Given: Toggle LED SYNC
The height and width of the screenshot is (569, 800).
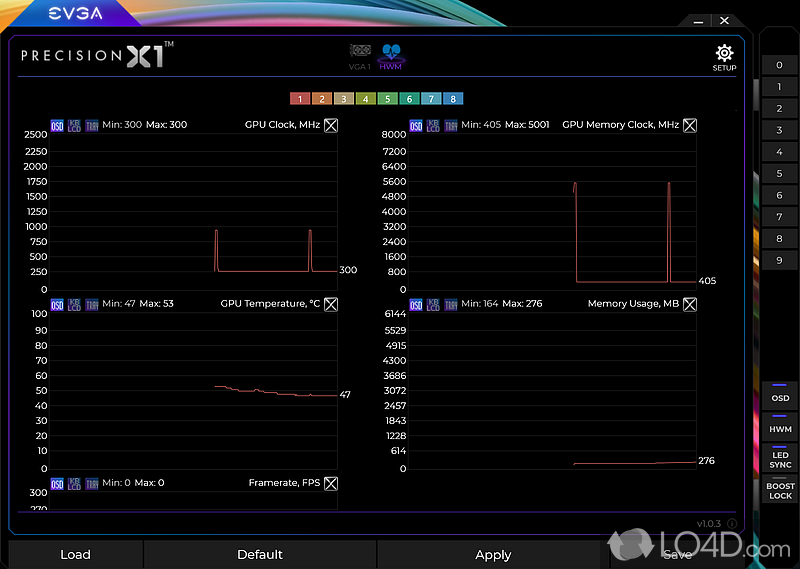Looking at the screenshot, I should pos(780,457).
